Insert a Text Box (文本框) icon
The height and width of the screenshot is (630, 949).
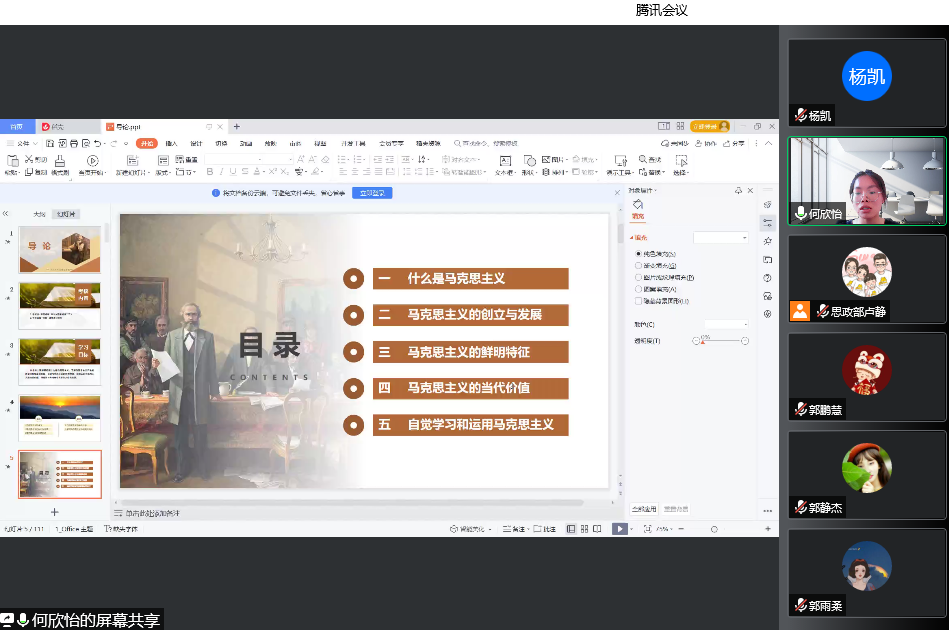click(x=505, y=160)
